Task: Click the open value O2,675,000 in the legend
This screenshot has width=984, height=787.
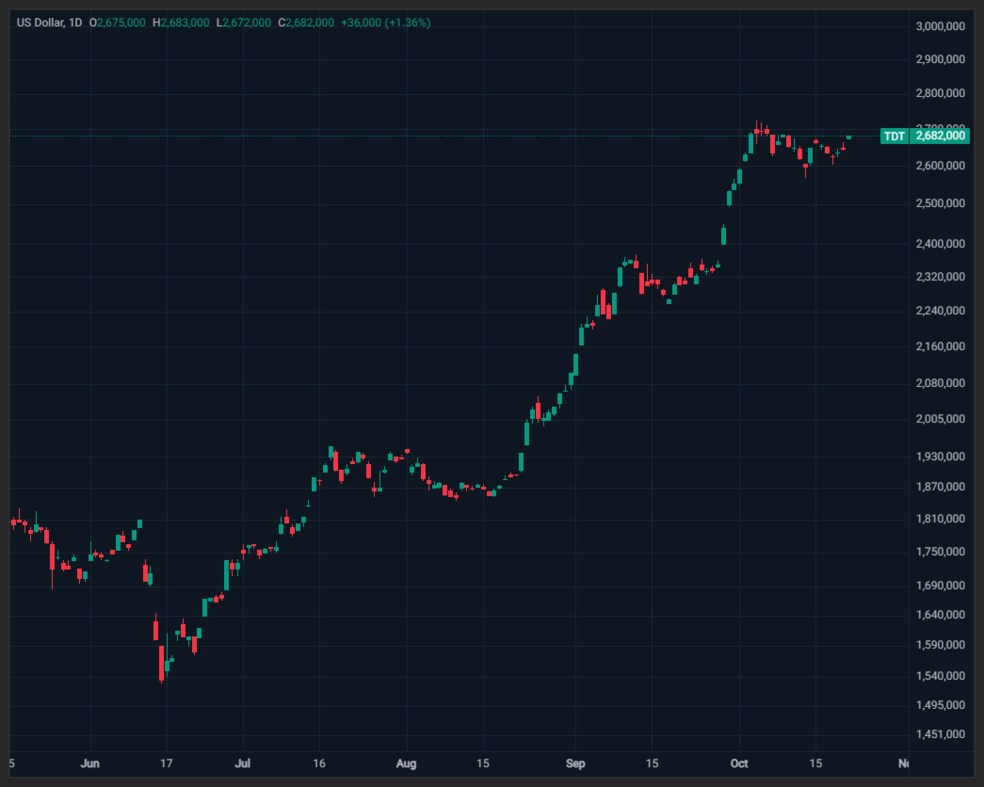Action: [117, 23]
